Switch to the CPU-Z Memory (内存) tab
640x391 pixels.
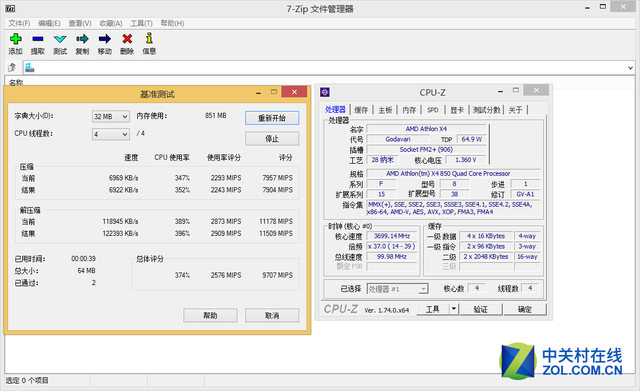409,110
